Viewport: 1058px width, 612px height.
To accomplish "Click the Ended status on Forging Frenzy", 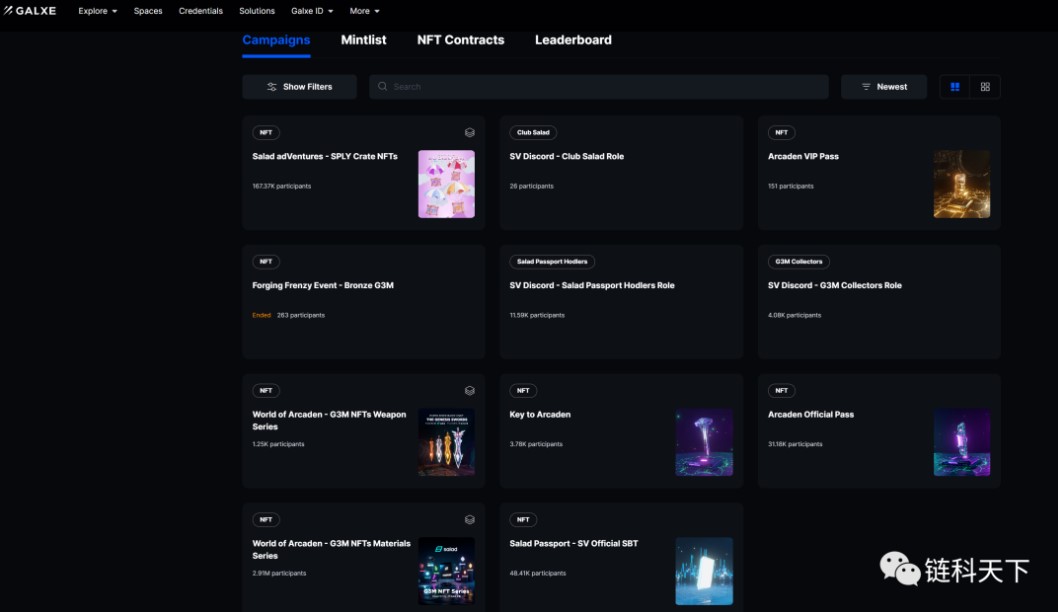I will coord(261,315).
